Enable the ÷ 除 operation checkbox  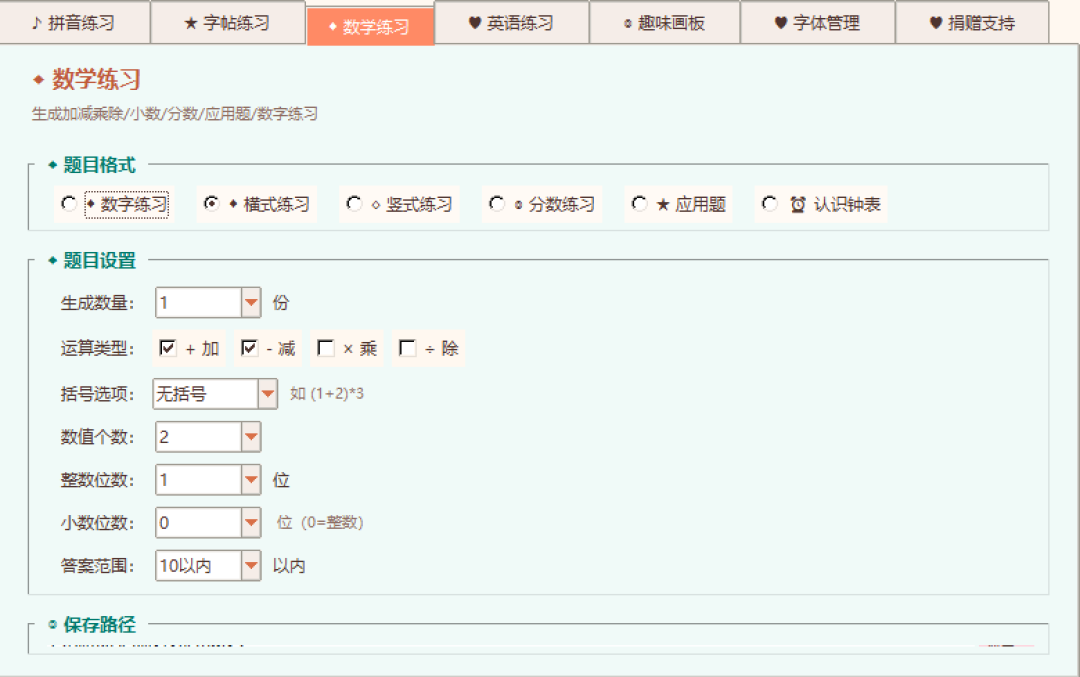click(x=408, y=348)
